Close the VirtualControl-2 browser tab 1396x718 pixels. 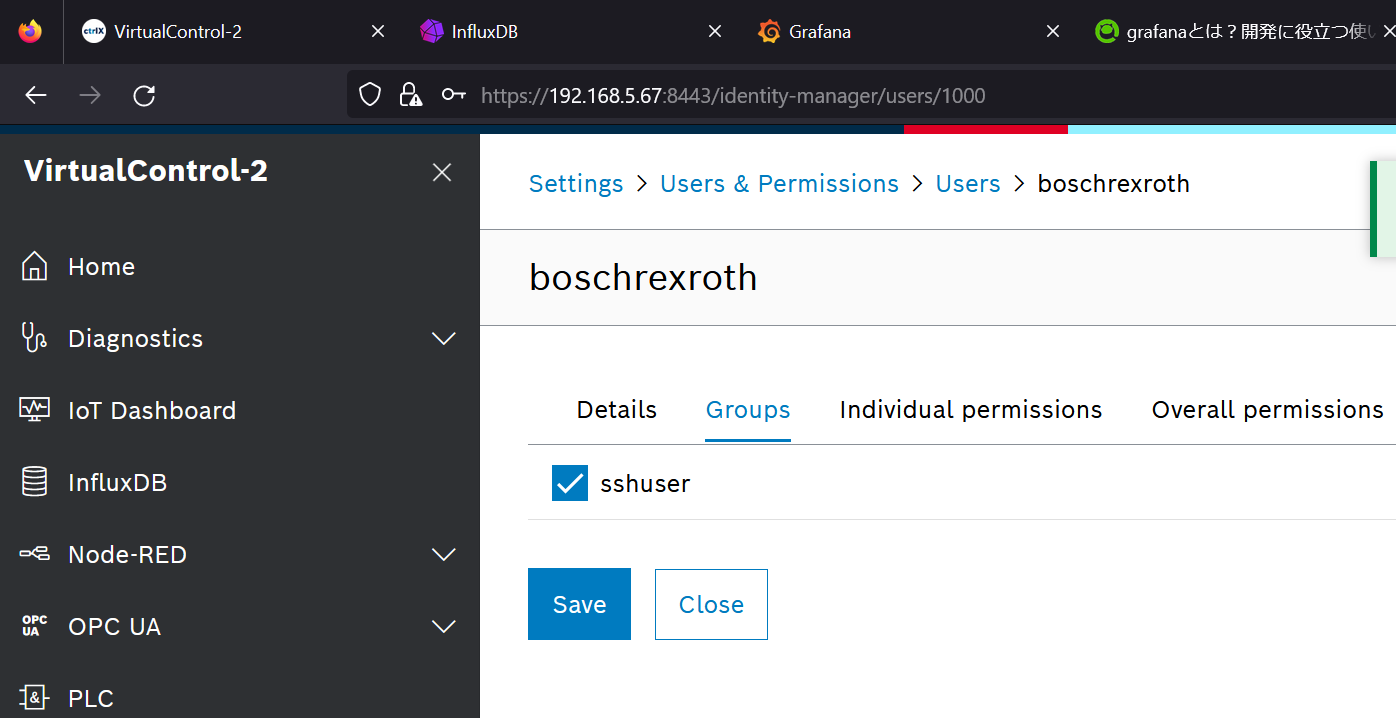point(378,31)
